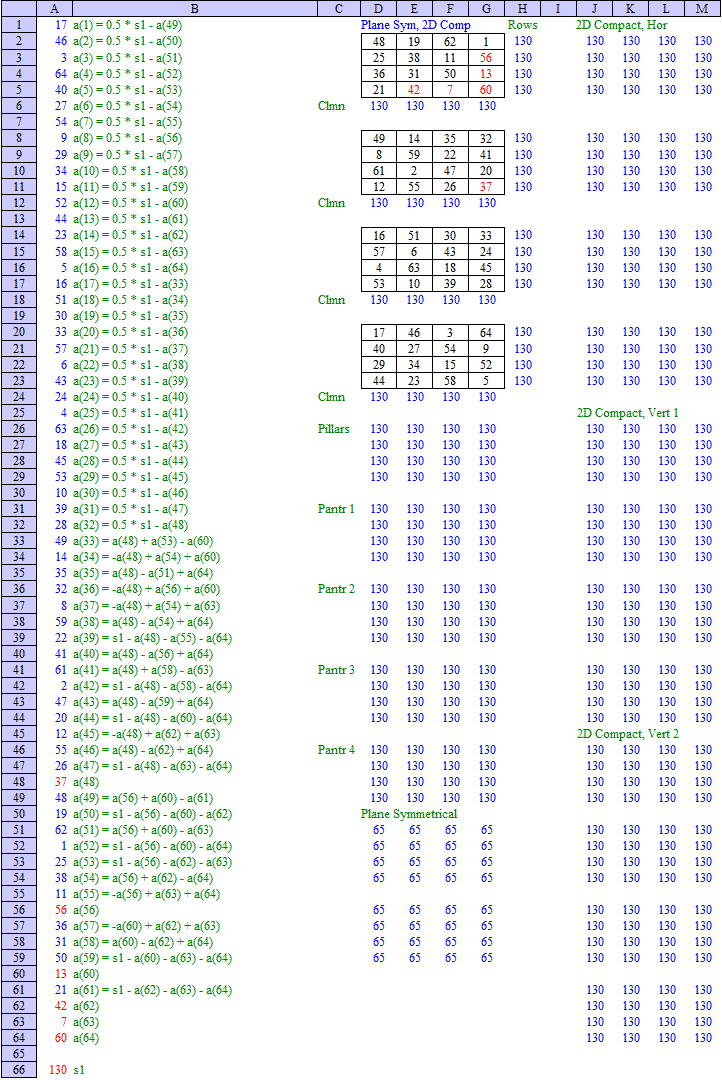The height and width of the screenshot is (1080, 722).
Task: Select column B header
Action: (x=194, y=8)
